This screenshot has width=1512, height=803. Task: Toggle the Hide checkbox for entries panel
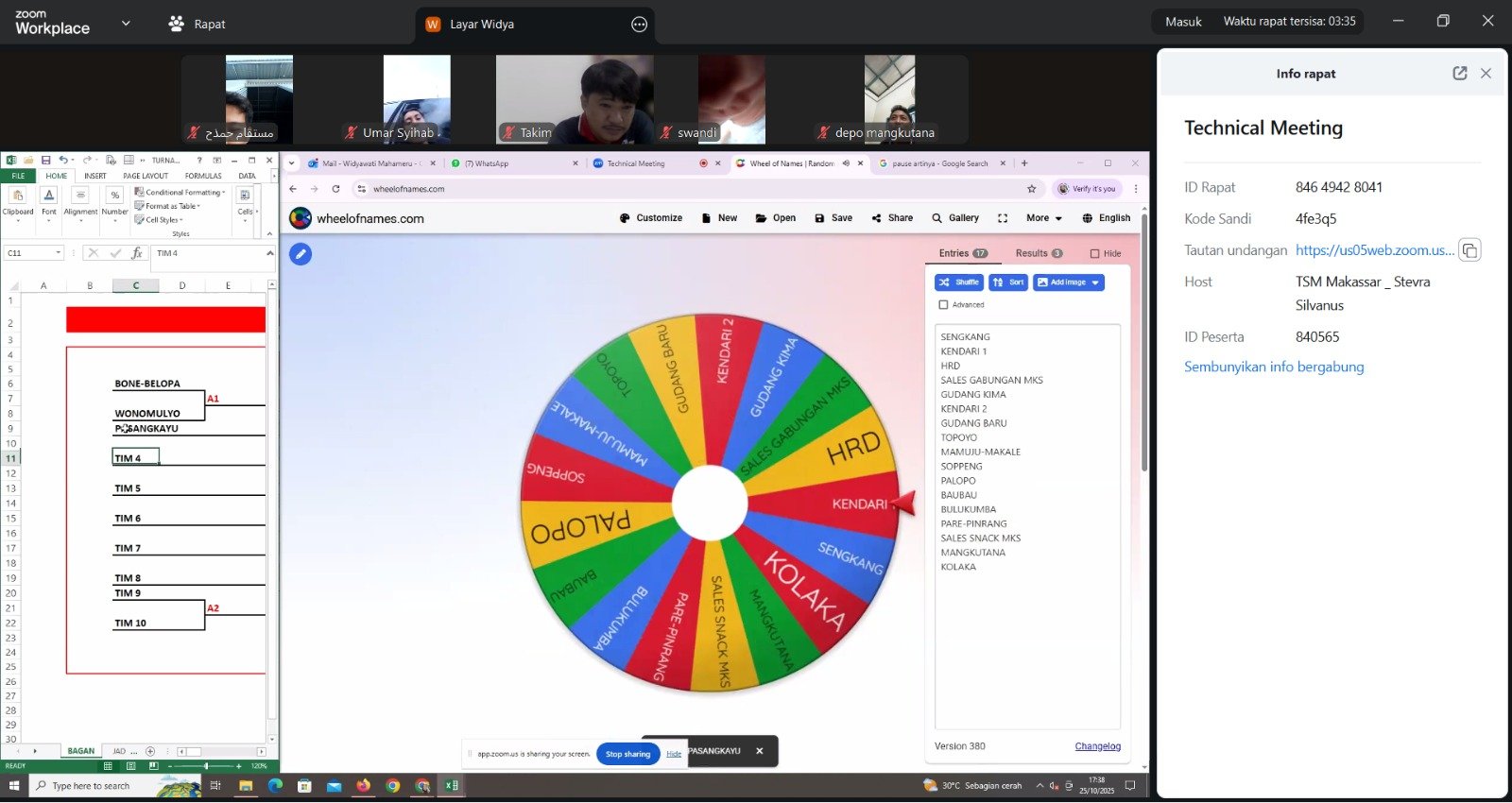coord(1094,254)
